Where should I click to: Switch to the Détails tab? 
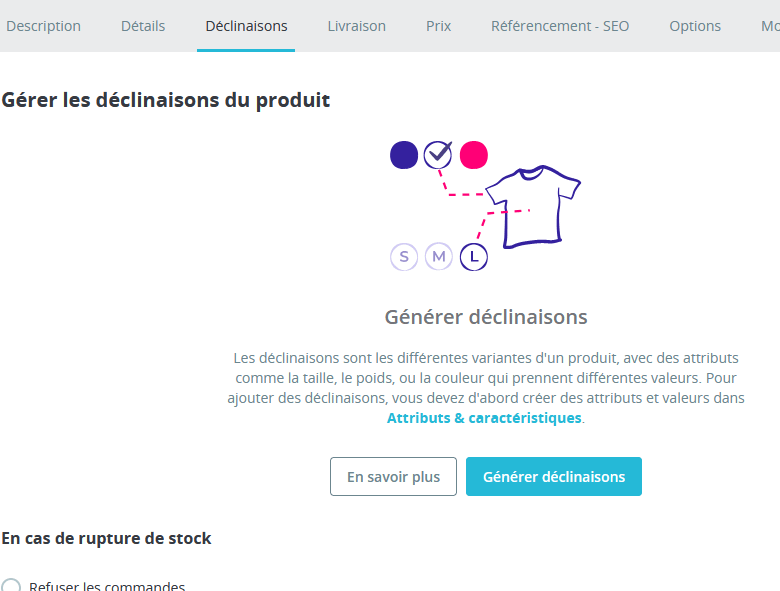143,26
